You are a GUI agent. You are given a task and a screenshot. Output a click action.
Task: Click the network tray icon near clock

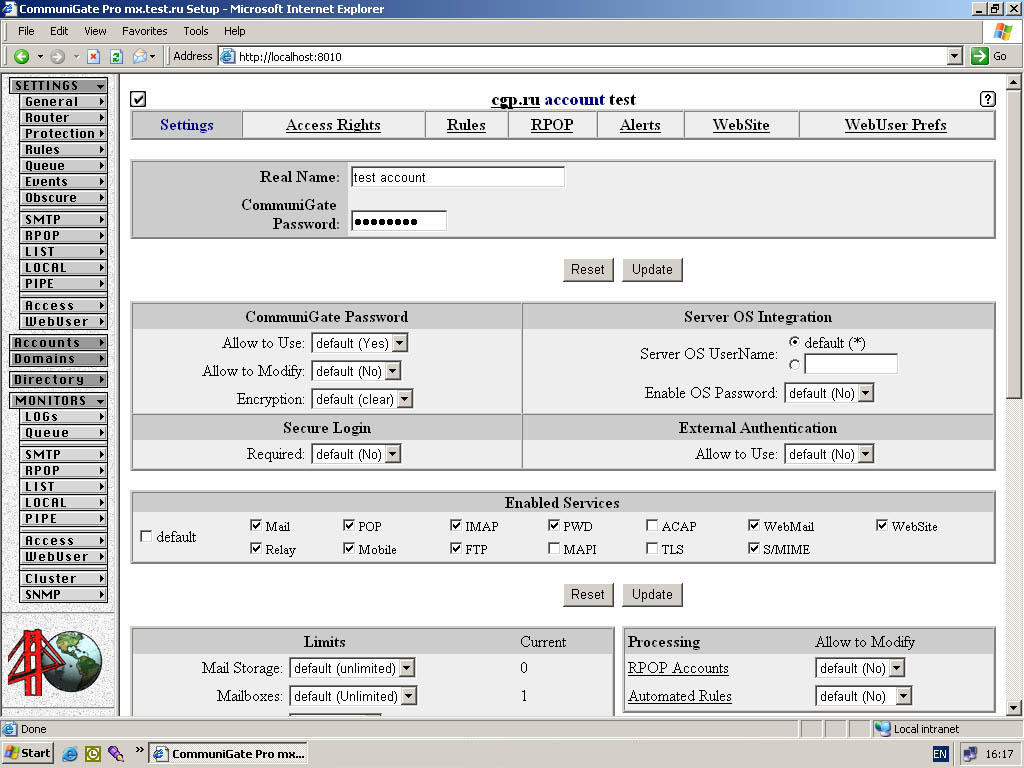tap(970, 754)
